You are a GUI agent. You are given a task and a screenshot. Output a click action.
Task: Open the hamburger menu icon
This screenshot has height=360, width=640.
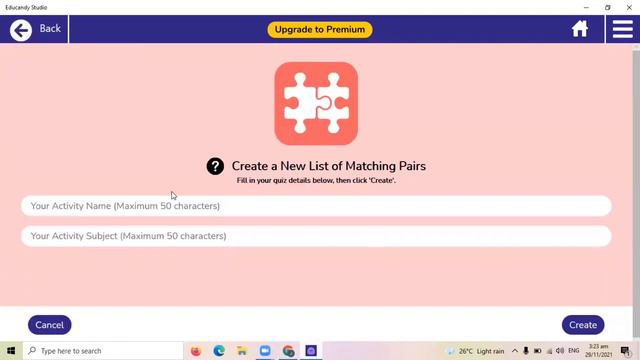coord(622,29)
